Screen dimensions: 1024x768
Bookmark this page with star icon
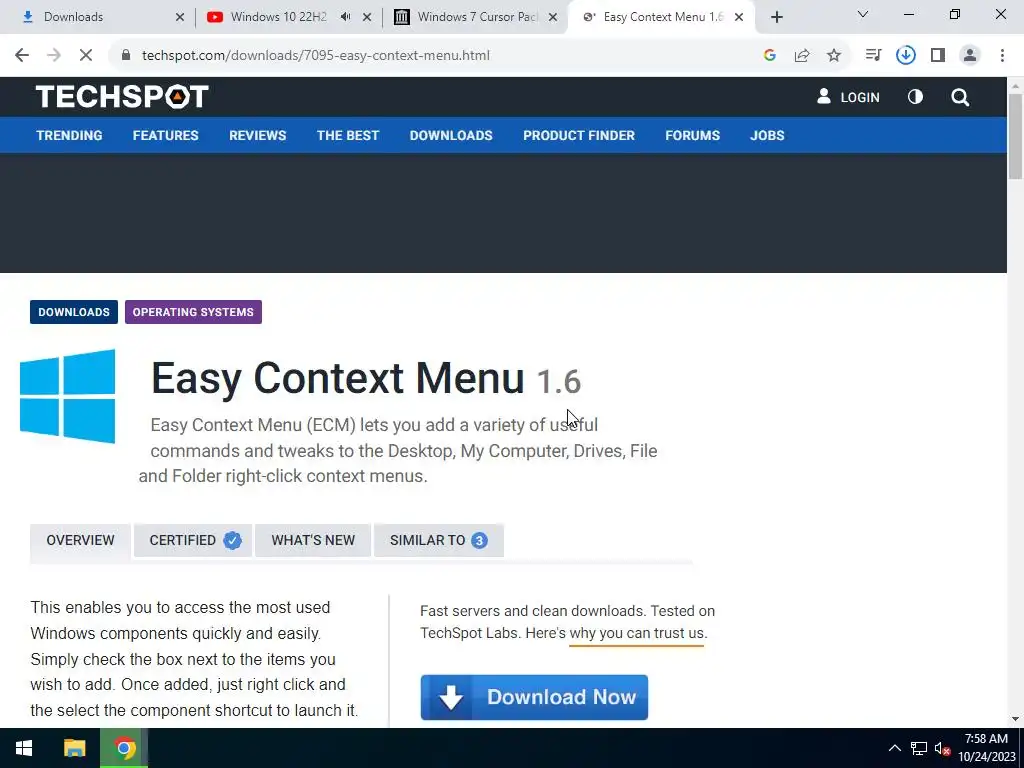(x=834, y=56)
